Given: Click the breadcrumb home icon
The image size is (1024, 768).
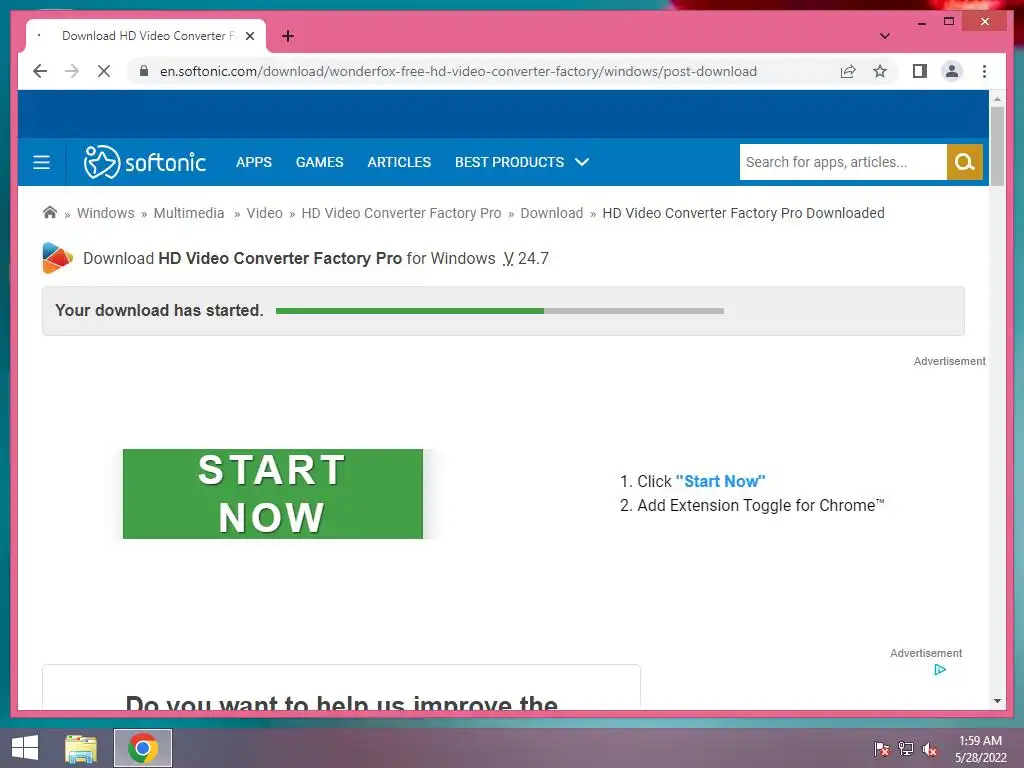Looking at the screenshot, I should pyautogui.click(x=50, y=212).
